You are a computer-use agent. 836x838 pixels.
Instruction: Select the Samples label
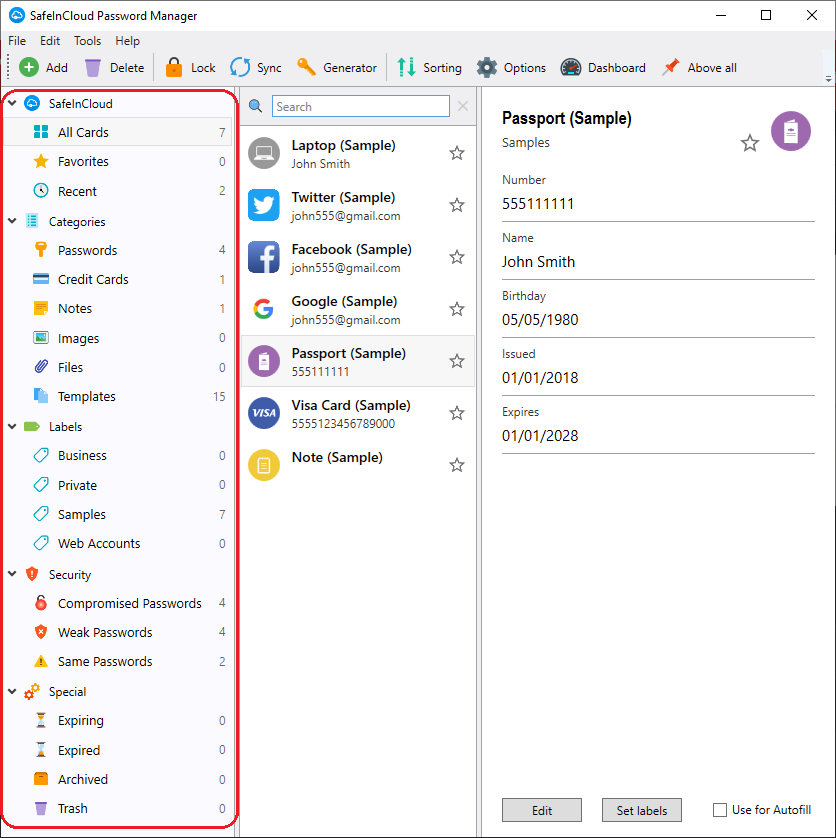click(x=118, y=514)
